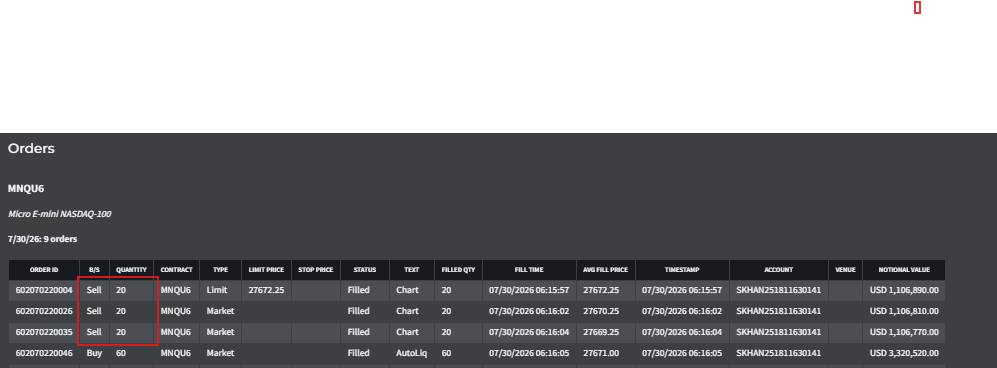Click the QUANTITY column header
Viewport: 997px width, 368px height.
[131, 270]
